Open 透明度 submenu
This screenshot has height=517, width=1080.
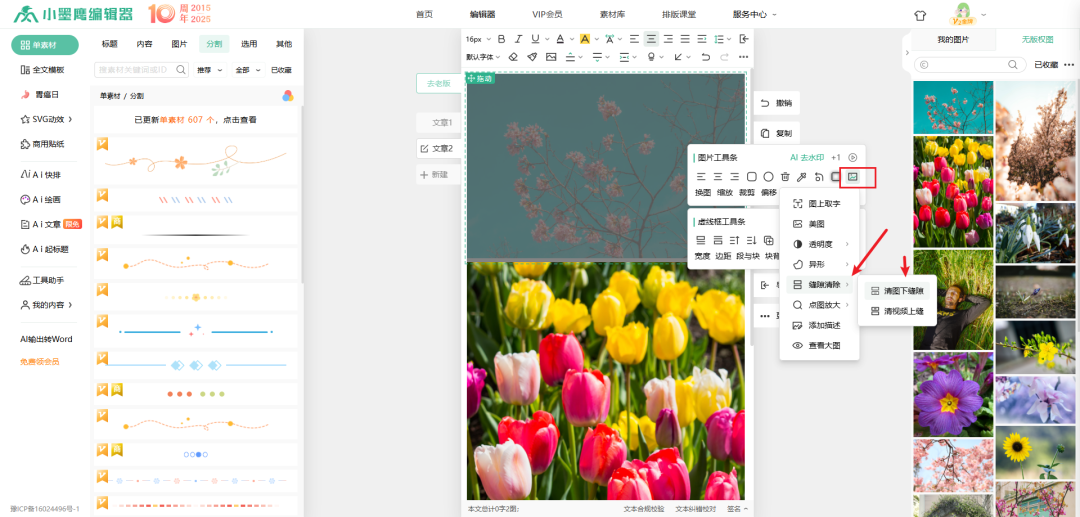(x=819, y=244)
